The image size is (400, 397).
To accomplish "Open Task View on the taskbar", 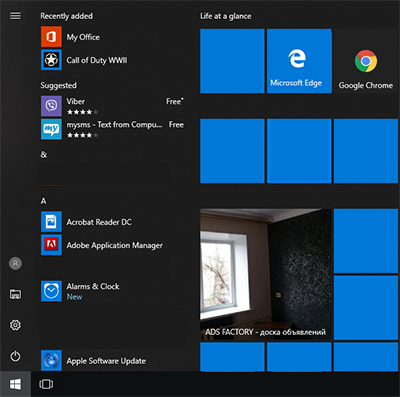I will tap(46, 384).
